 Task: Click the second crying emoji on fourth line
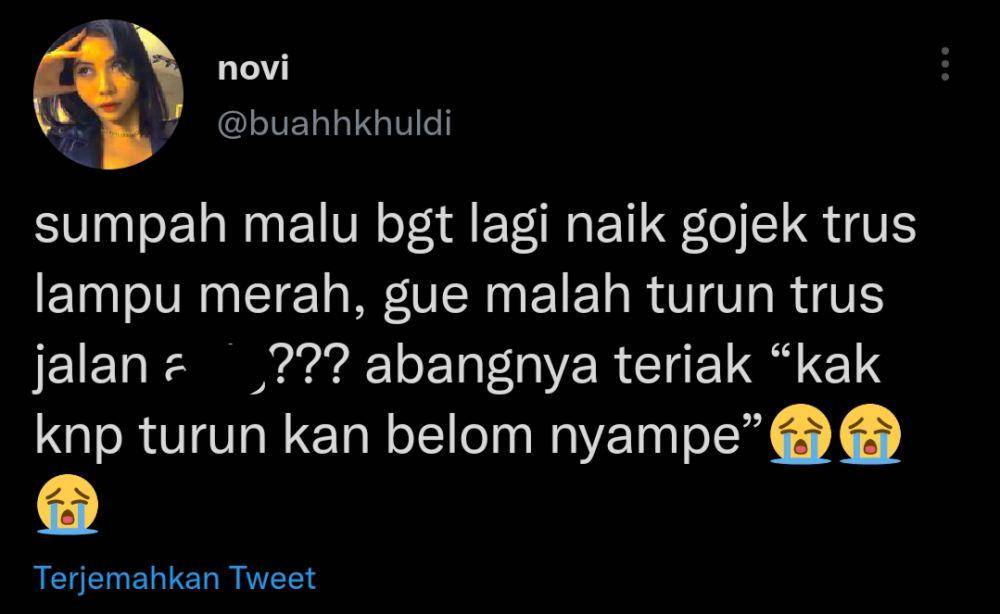(870, 432)
